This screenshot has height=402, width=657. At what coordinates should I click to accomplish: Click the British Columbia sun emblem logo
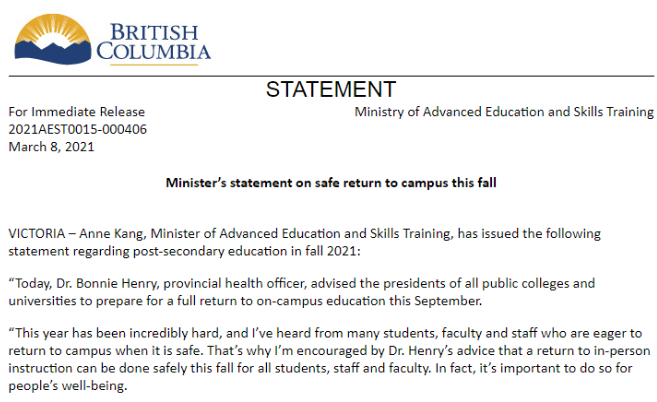click(50, 38)
